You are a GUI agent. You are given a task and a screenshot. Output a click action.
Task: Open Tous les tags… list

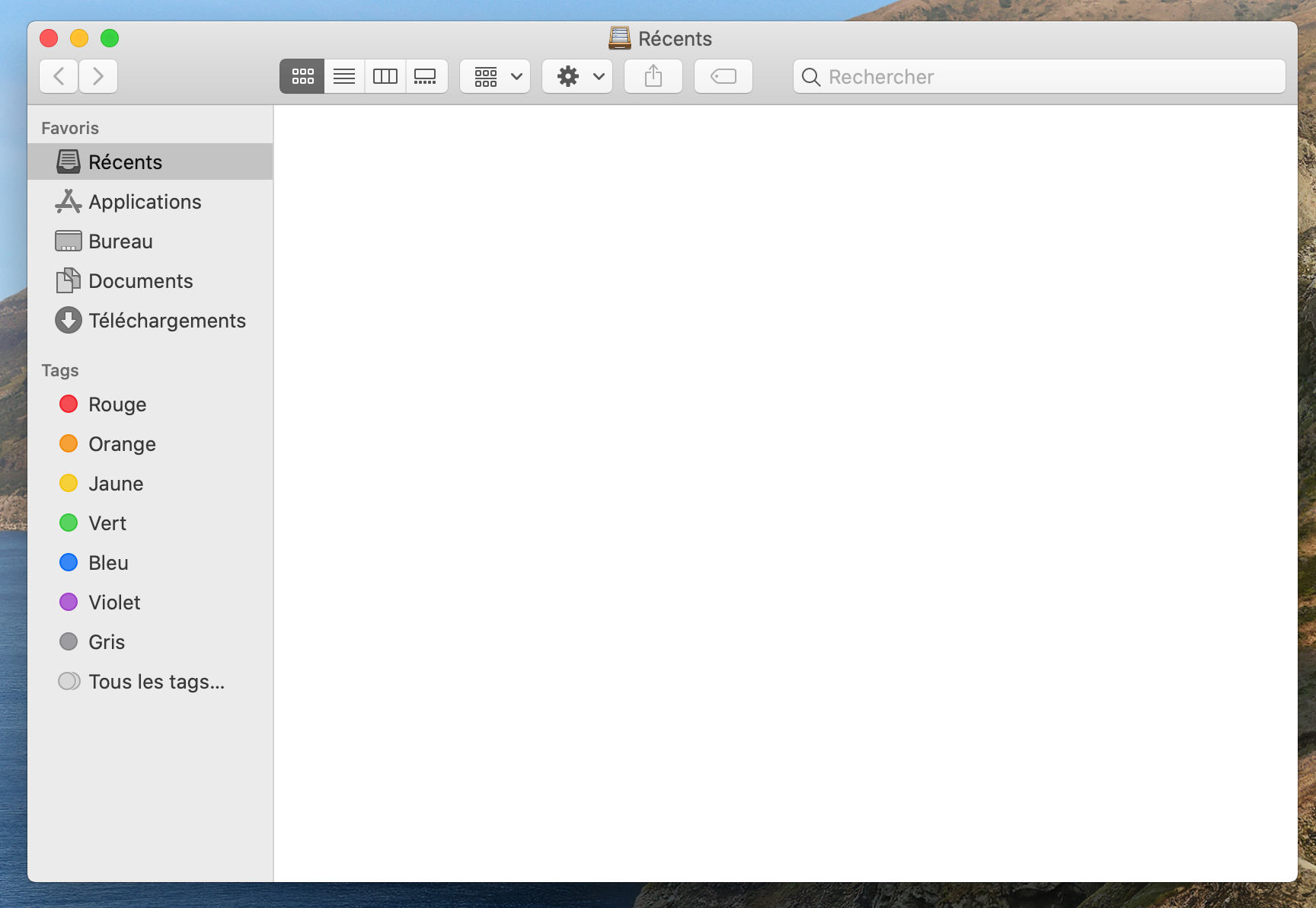click(x=156, y=682)
